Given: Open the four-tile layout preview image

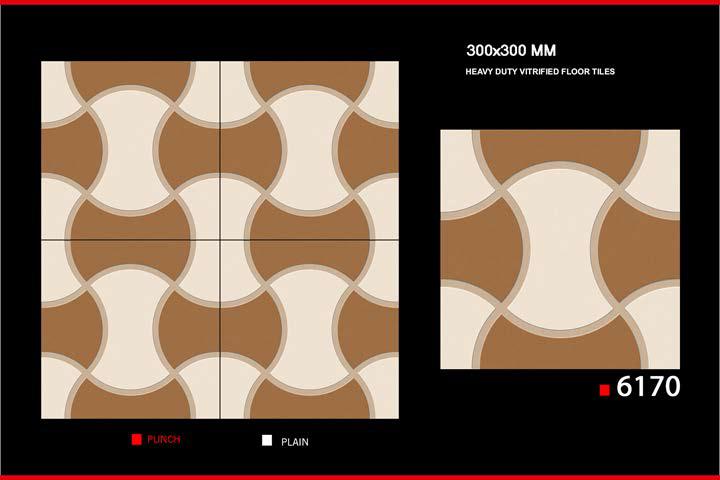Looking at the screenshot, I should click(x=220, y=240).
